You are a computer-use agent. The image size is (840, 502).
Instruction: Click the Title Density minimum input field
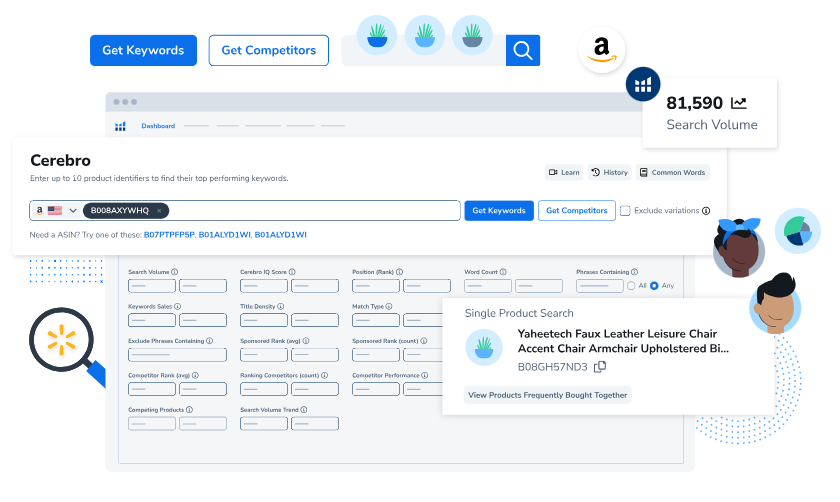tap(264, 320)
